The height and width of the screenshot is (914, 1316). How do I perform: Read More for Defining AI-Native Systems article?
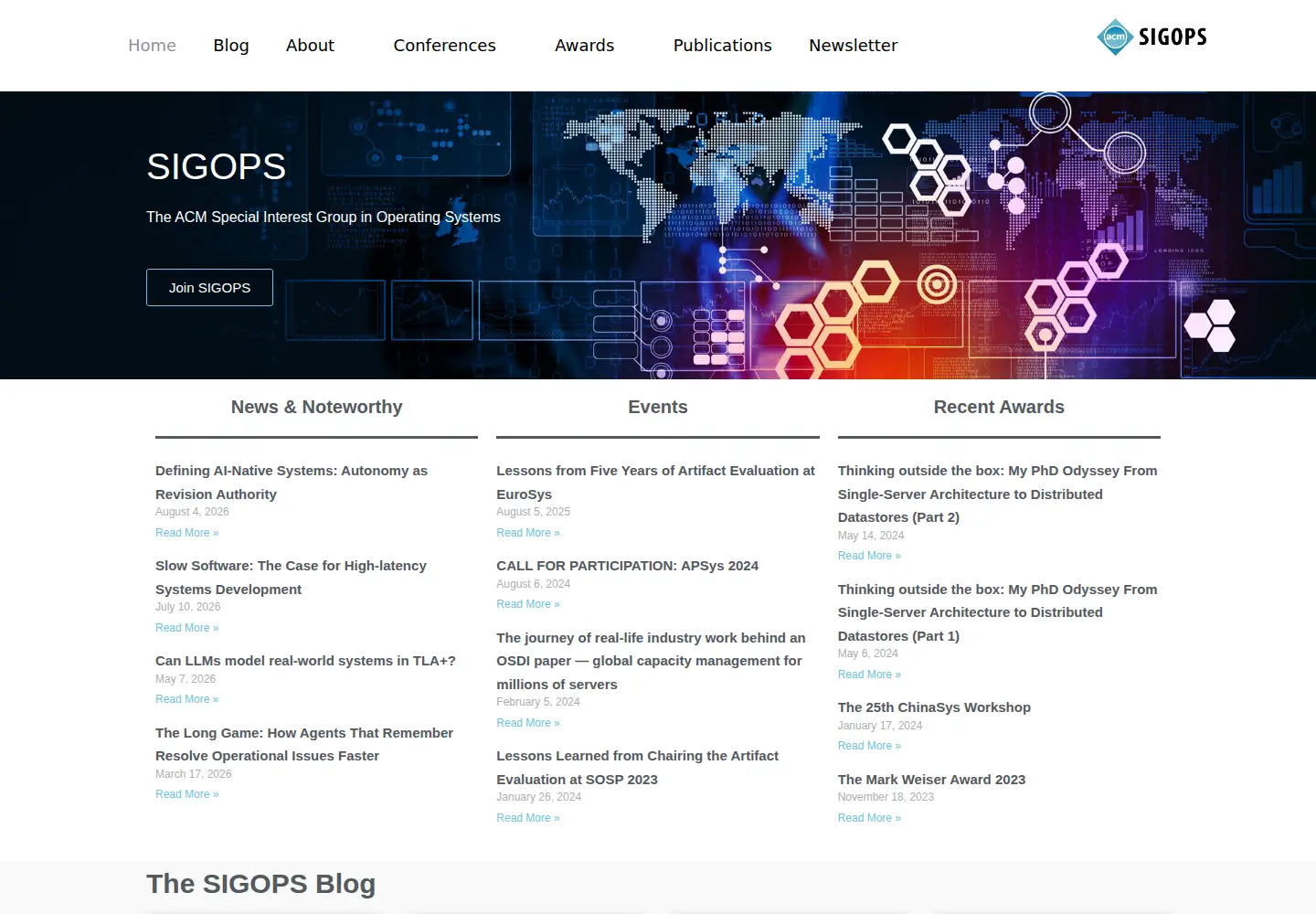(x=187, y=533)
